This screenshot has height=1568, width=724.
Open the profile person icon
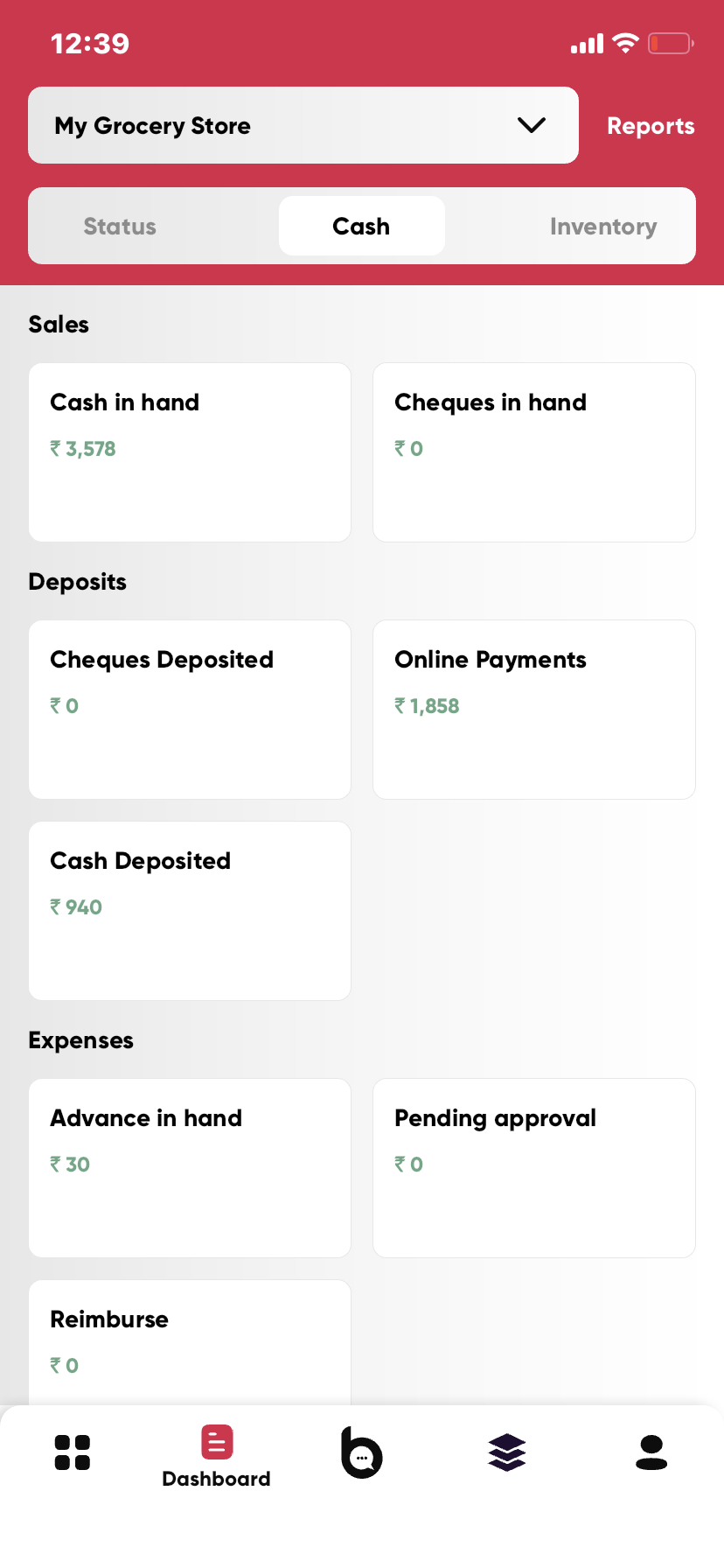(651, 1452)
